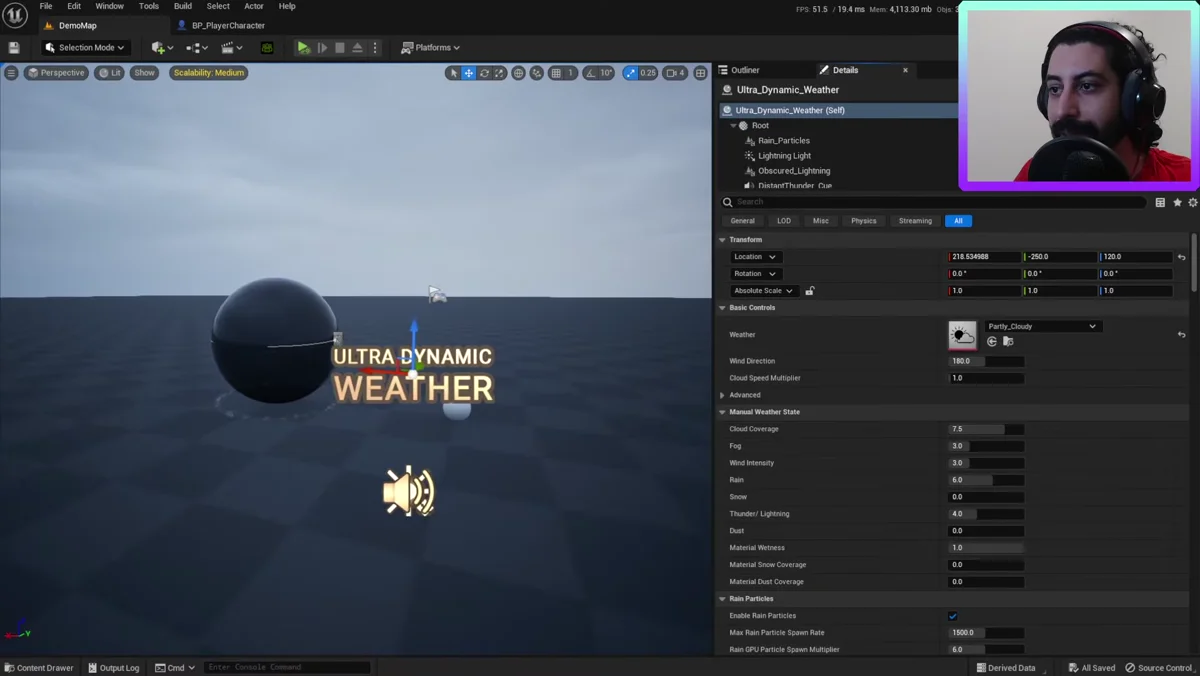
Task: Open the Cinematics clapperboard dropdown
Action: [x=232, y=47]
